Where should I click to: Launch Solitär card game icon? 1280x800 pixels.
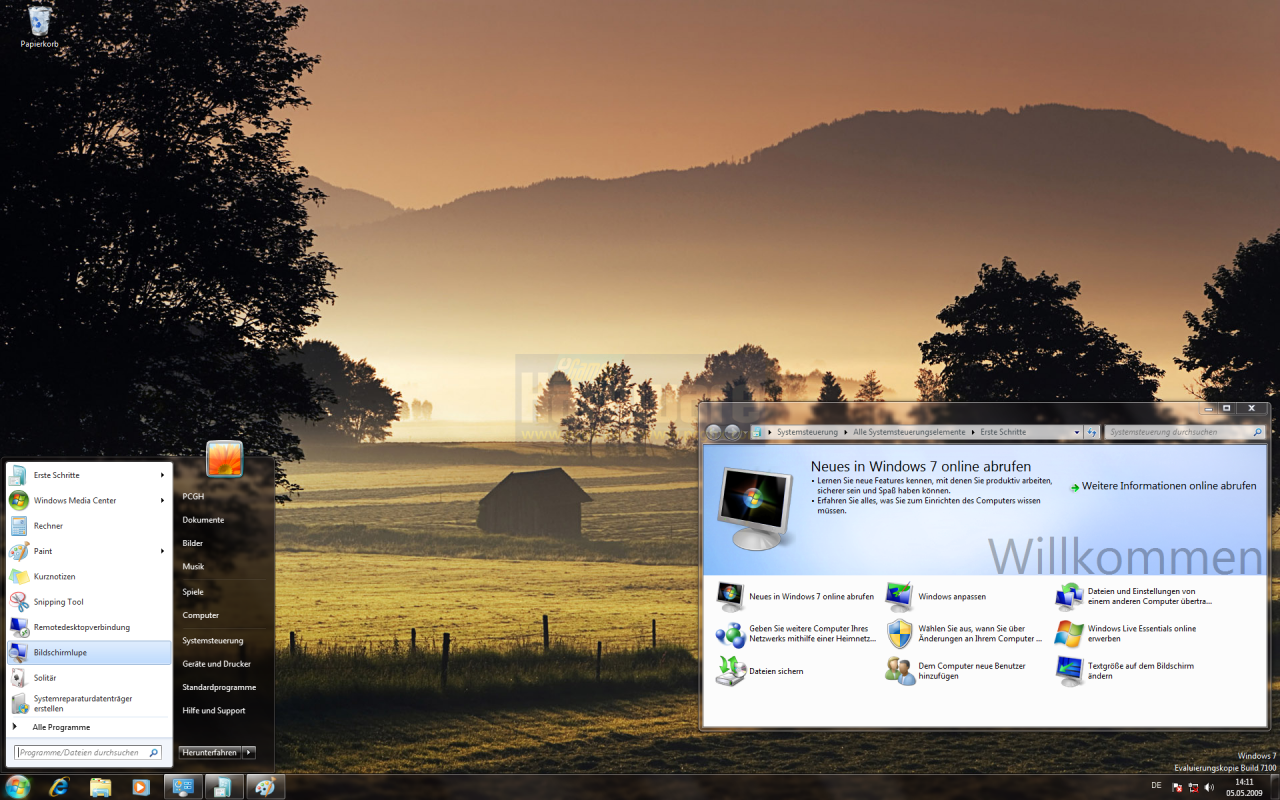coord(19,678)
